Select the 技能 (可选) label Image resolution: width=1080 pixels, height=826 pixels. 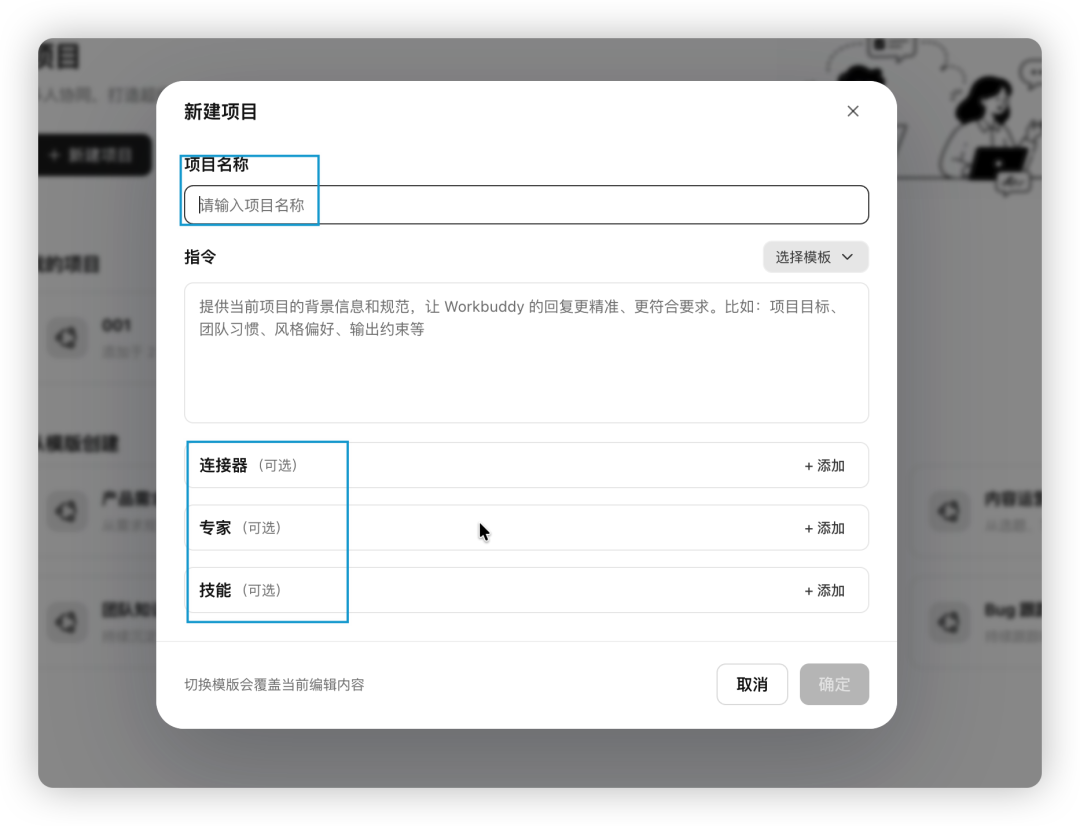pos(240,590)
